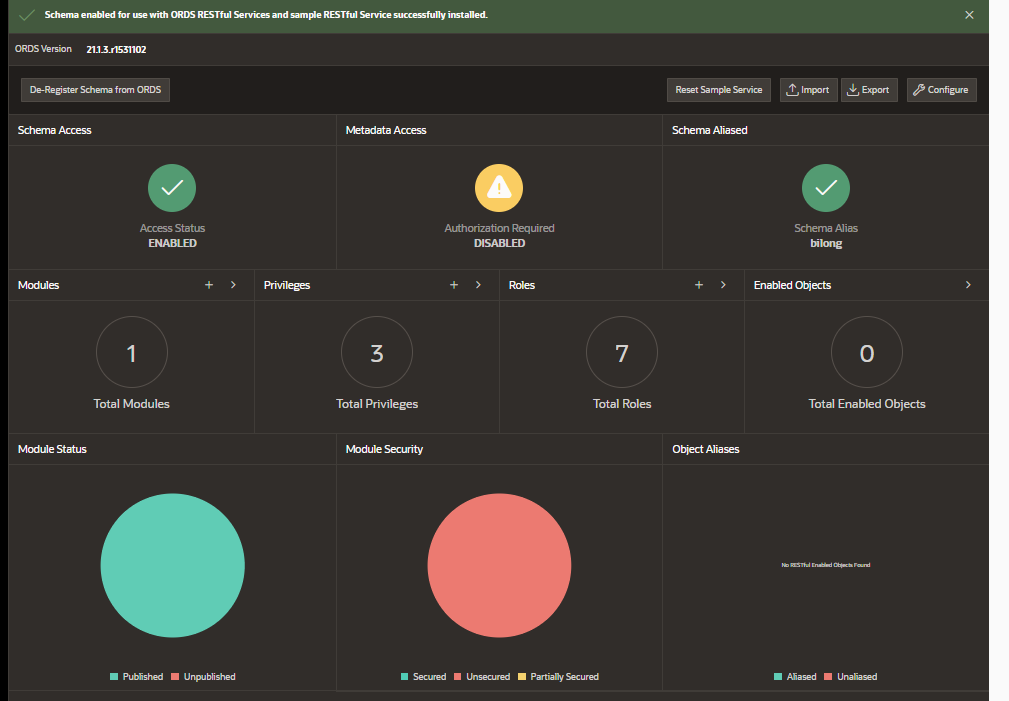The image size is (1009, 701).
Task: Open Enabled Objects list via chevron
Action: [968, 285]
